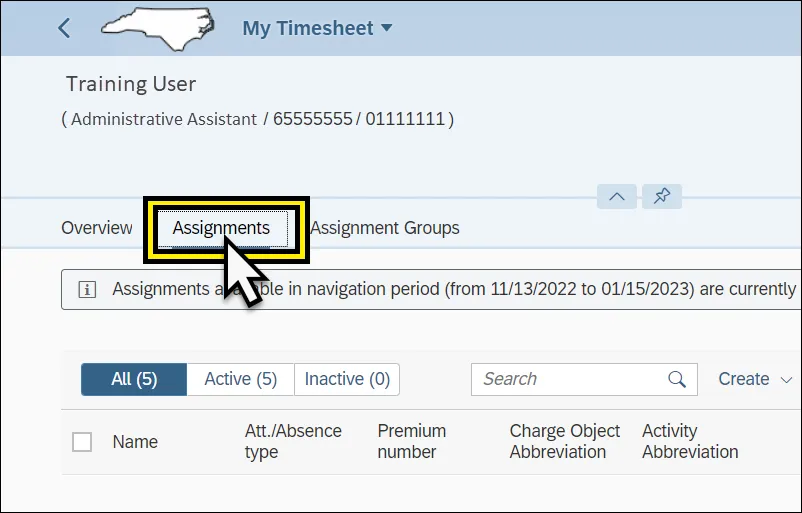
Task: Click the navigation period information message
Action: pyautogui.click(x=431, y=289)
